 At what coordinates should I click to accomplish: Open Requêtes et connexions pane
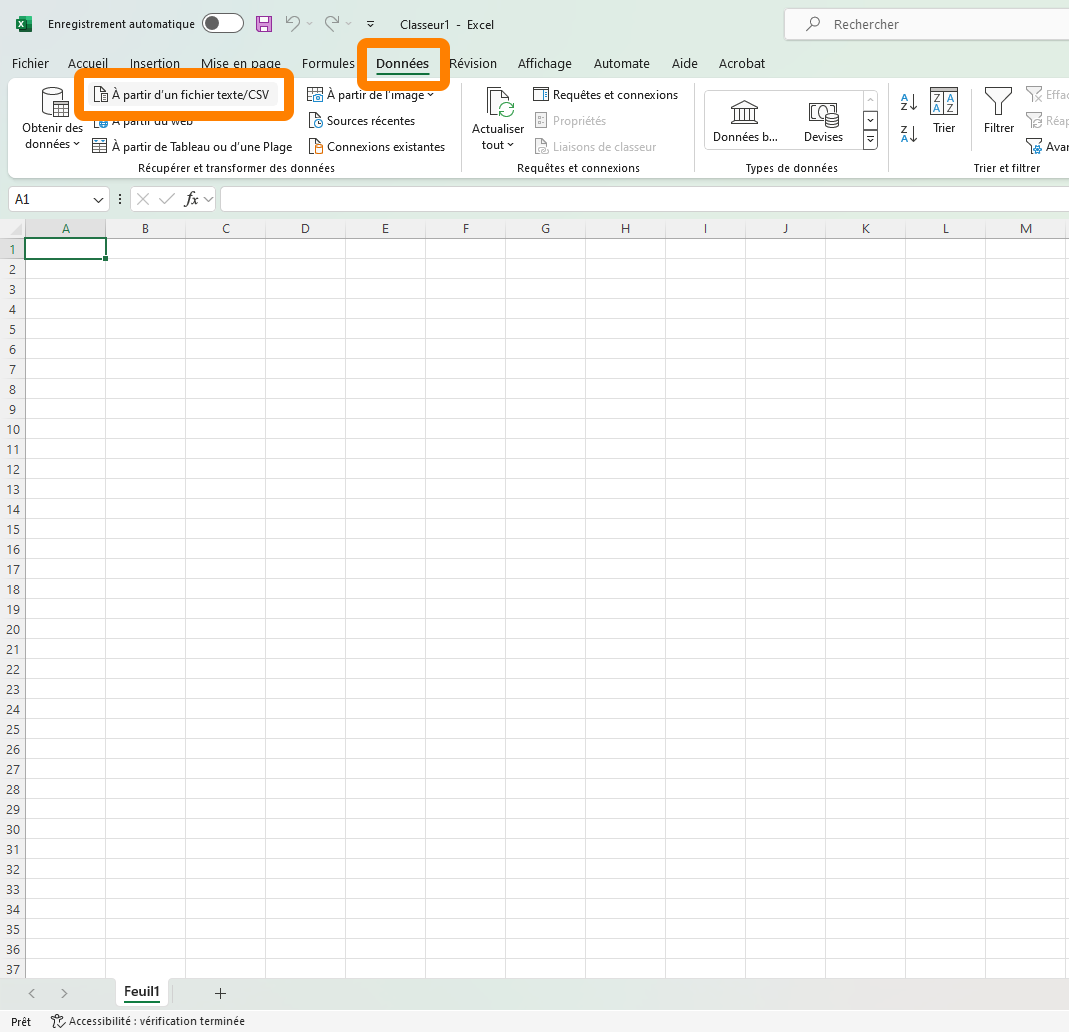(605, 95)
